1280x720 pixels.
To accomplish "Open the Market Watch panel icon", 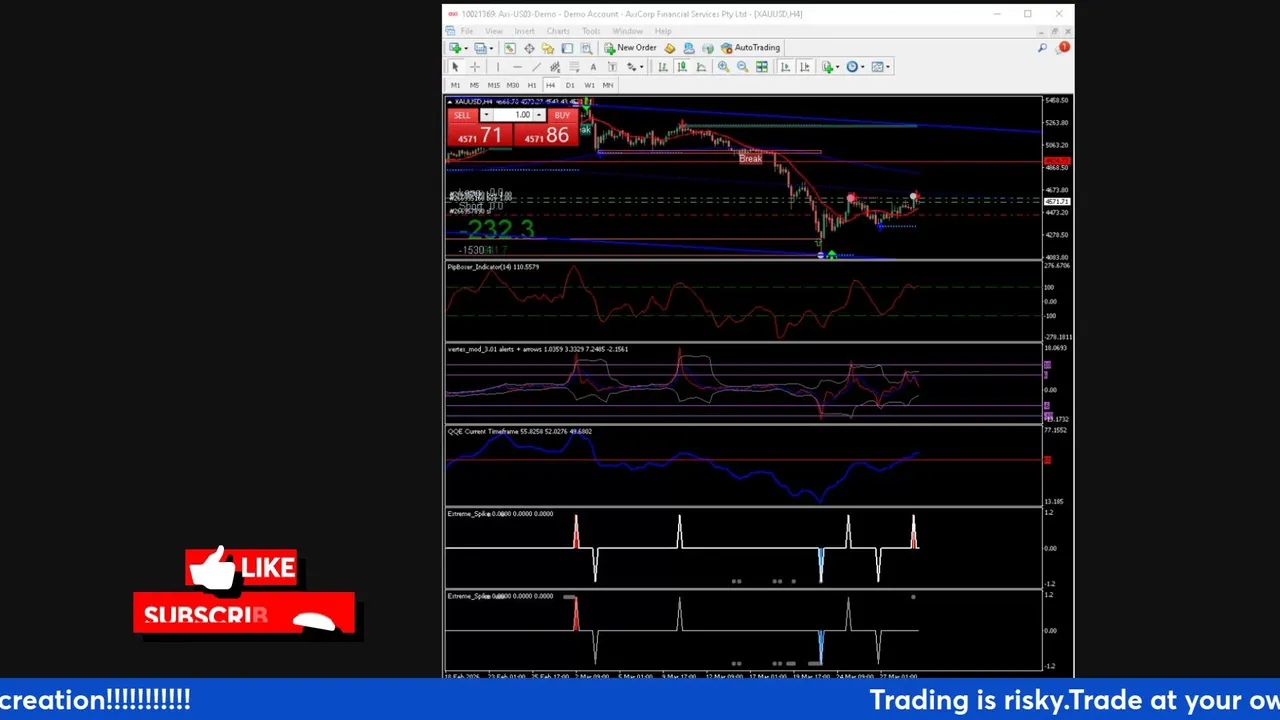I will [x=510, y=48].
